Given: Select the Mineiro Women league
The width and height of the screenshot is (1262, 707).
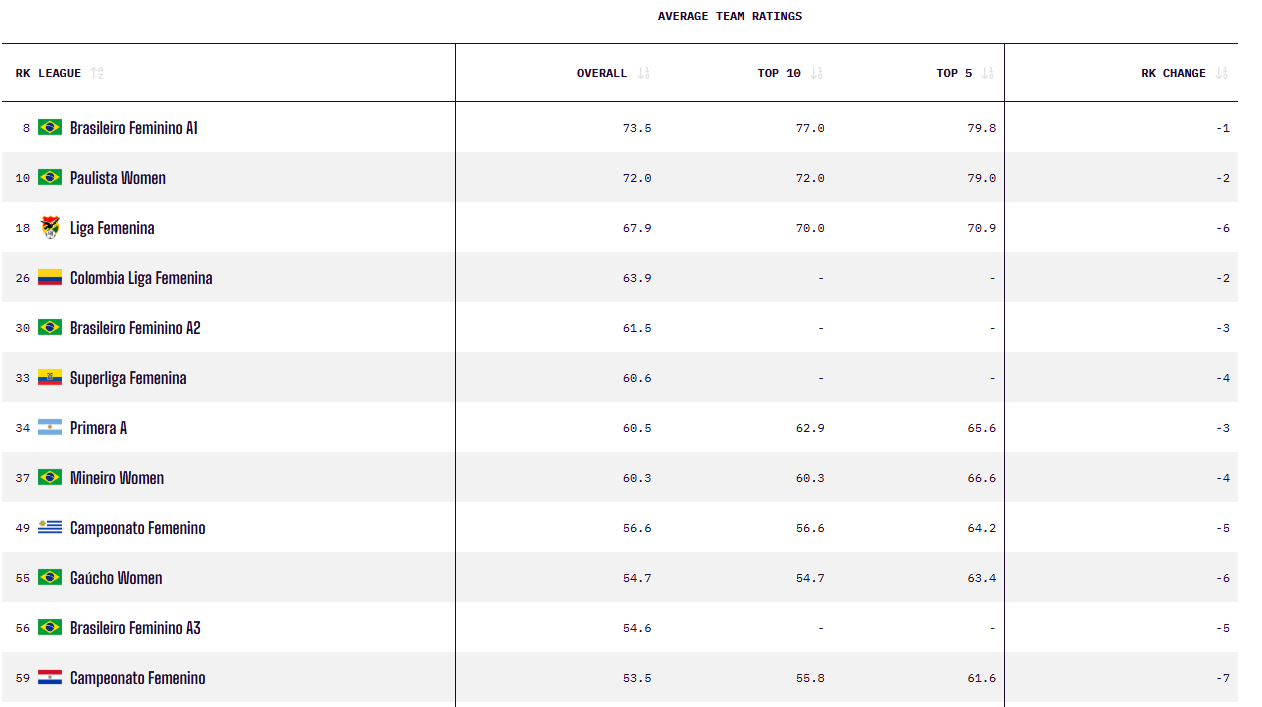Looking at the screenshot, I should point(117,478).
